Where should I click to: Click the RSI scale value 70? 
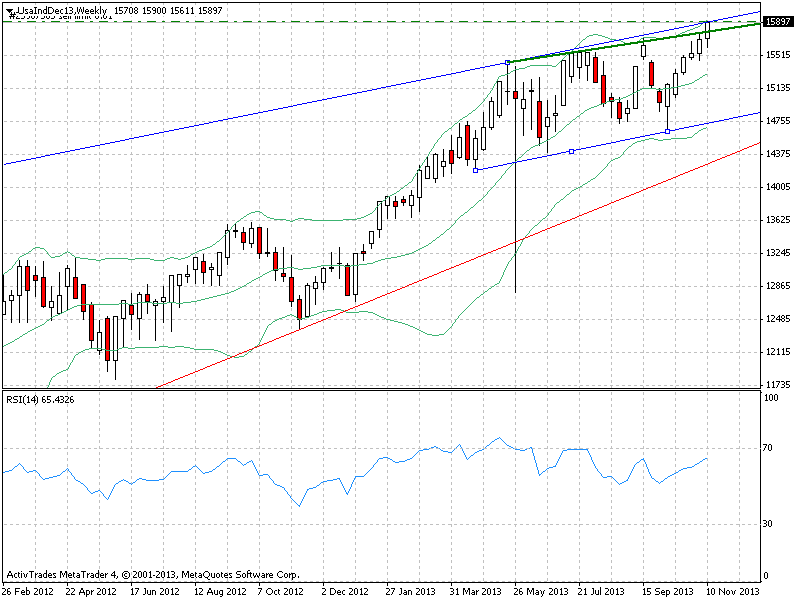click(x=768, y=448)
